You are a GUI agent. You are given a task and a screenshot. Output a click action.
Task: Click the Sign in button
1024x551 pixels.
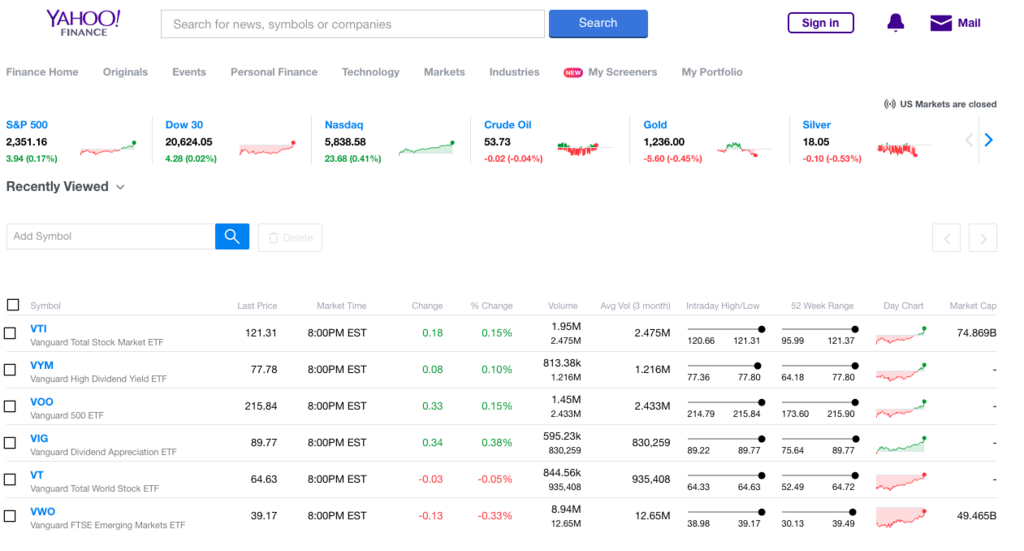[x=821, y=23]
